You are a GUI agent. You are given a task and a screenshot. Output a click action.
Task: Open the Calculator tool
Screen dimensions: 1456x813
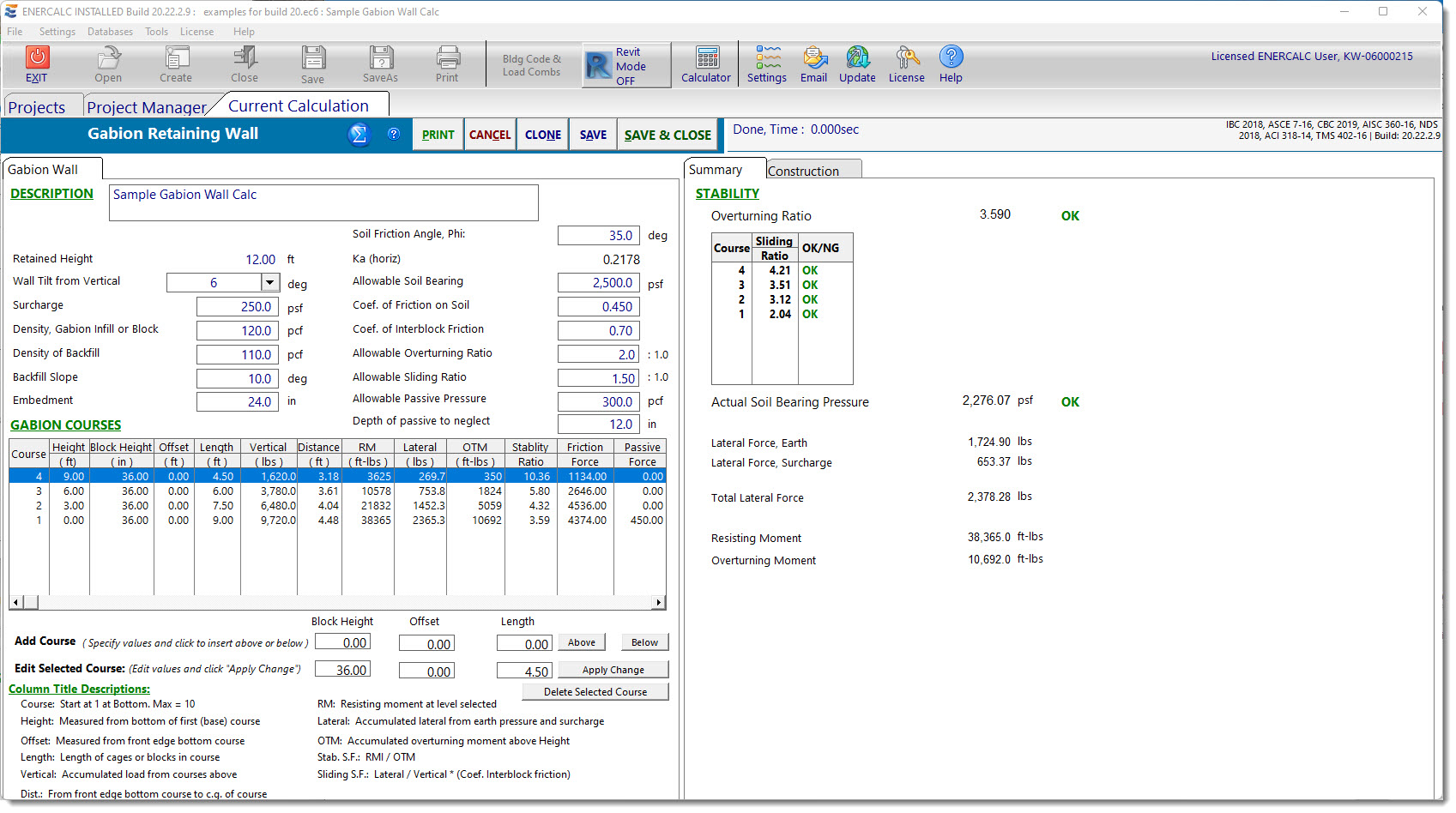[x=705, y=63]
